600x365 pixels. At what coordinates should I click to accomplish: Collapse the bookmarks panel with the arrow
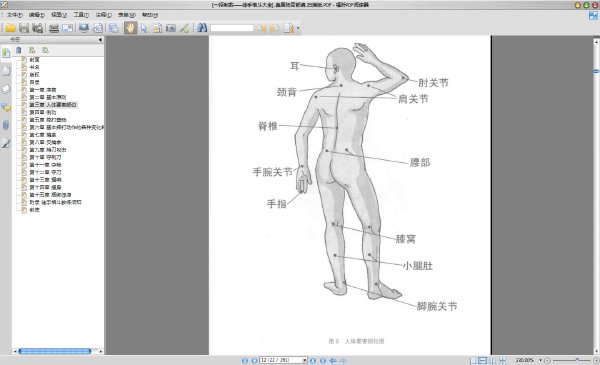100,39
